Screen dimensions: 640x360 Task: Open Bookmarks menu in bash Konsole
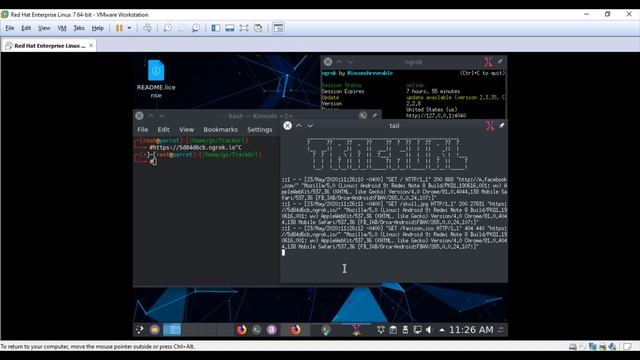(x=220, y=129)
